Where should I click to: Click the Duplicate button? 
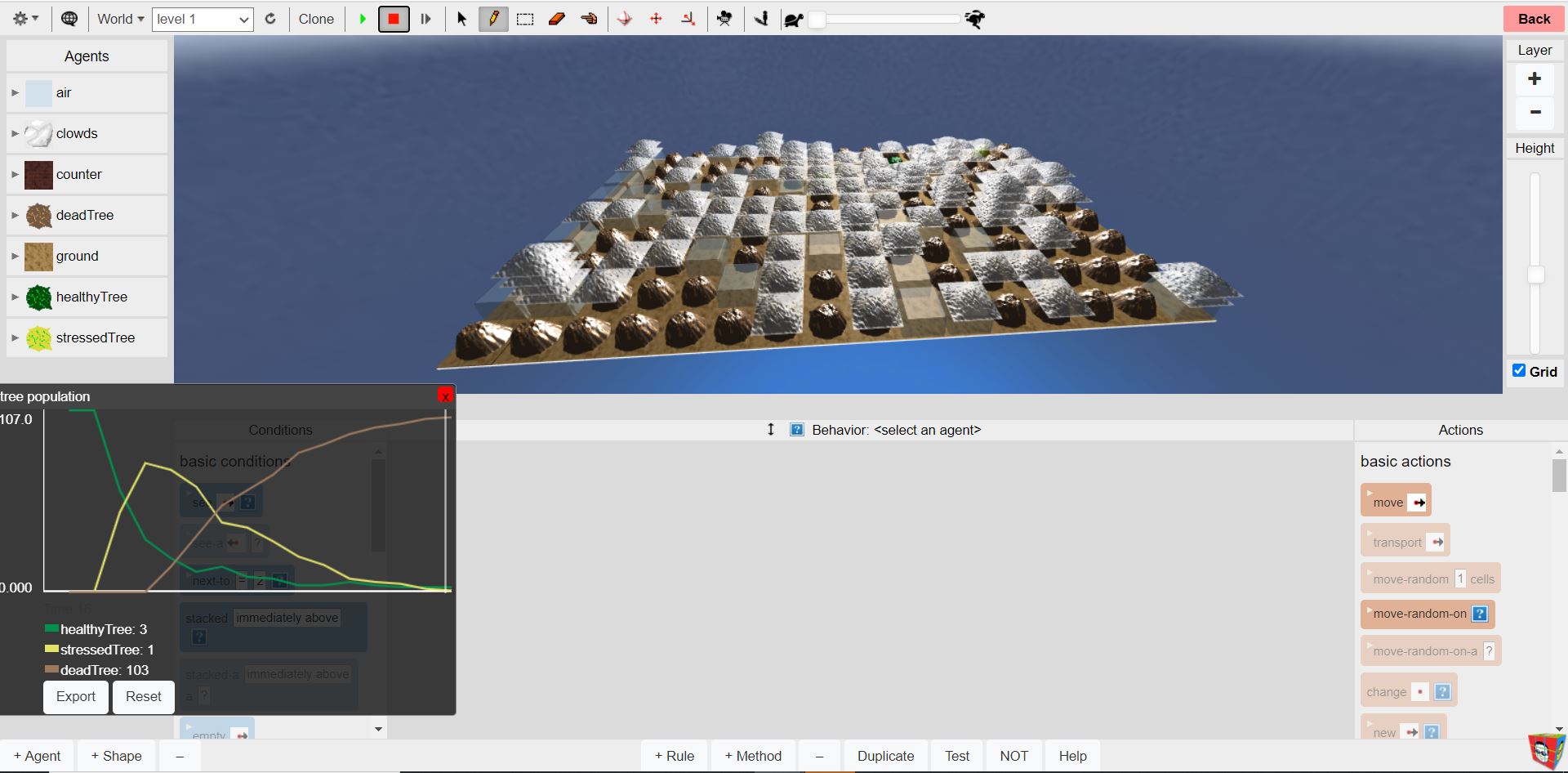885,756
